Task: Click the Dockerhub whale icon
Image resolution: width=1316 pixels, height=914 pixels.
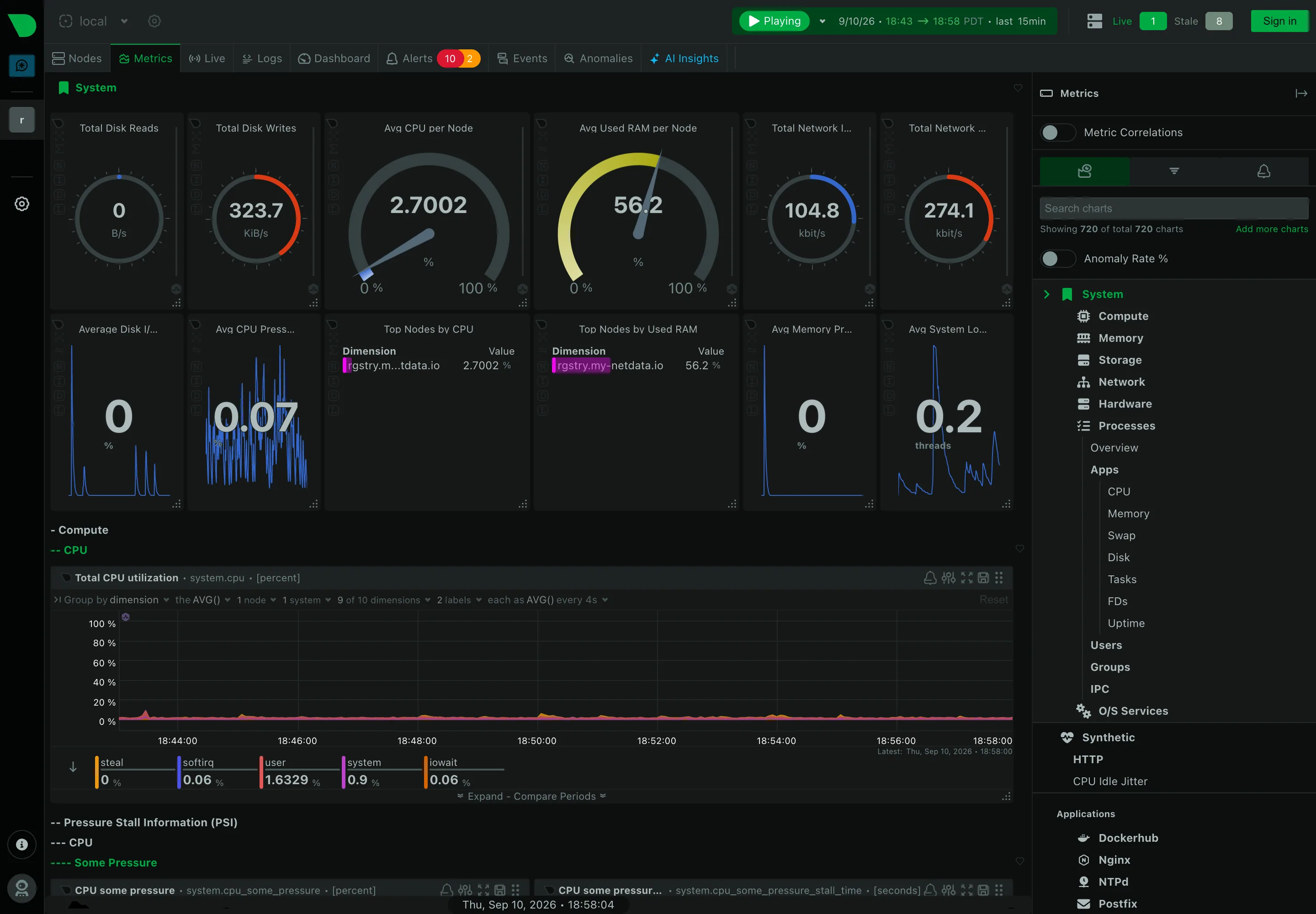Action: pos(1083,838)
